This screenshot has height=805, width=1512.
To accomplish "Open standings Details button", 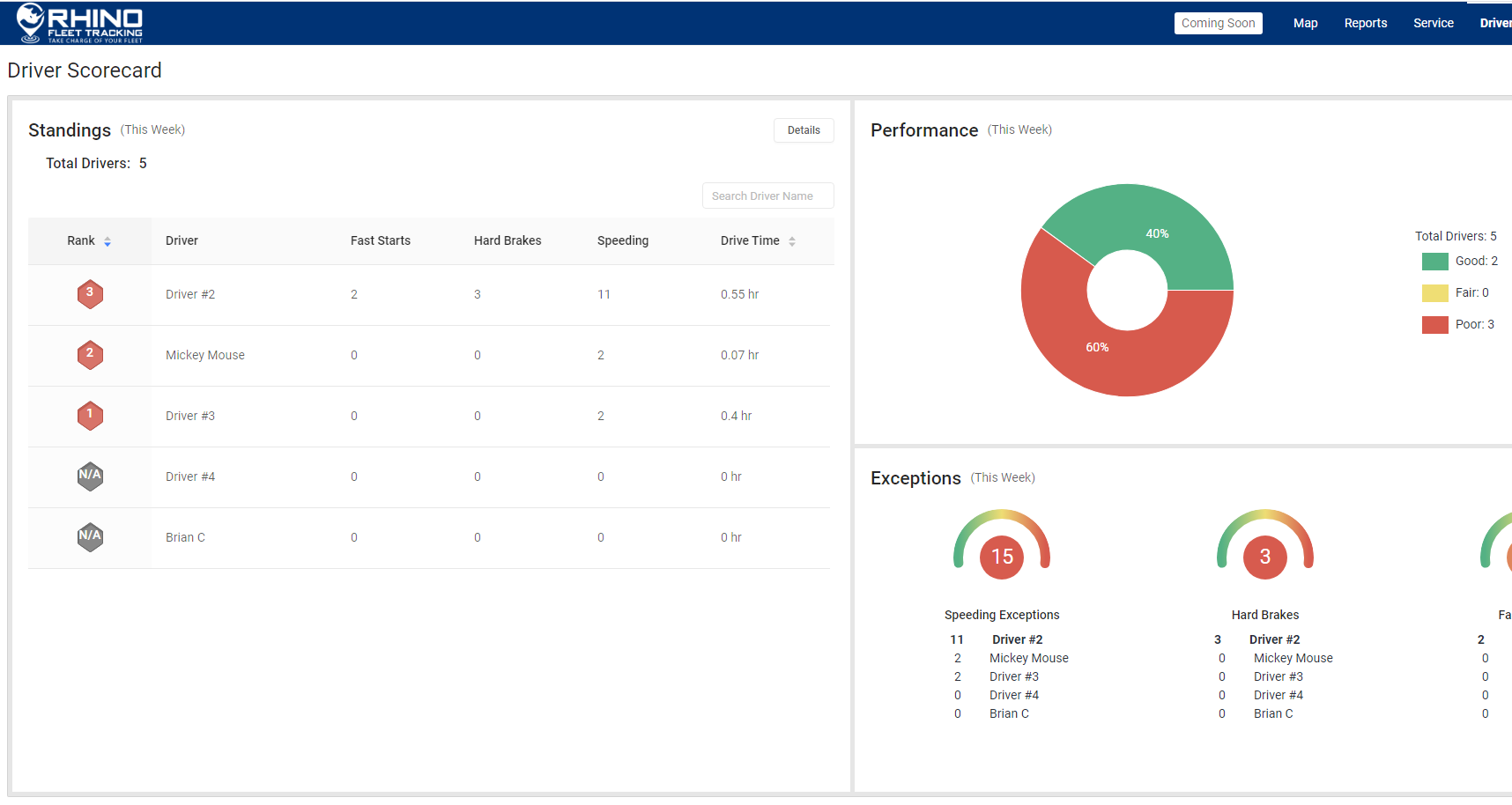I will click(x=804, y=130).
